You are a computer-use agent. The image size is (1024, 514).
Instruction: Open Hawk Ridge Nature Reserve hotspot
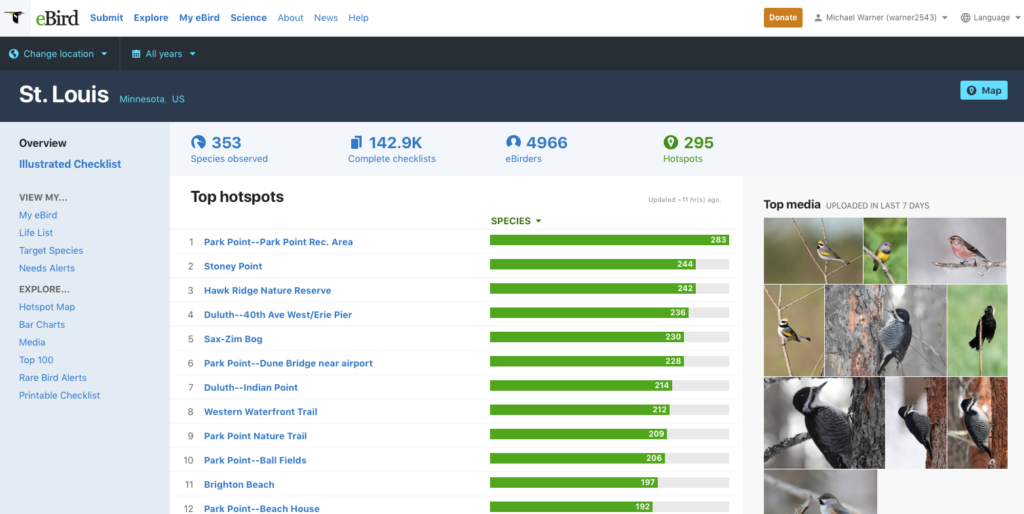pos(268,290)
